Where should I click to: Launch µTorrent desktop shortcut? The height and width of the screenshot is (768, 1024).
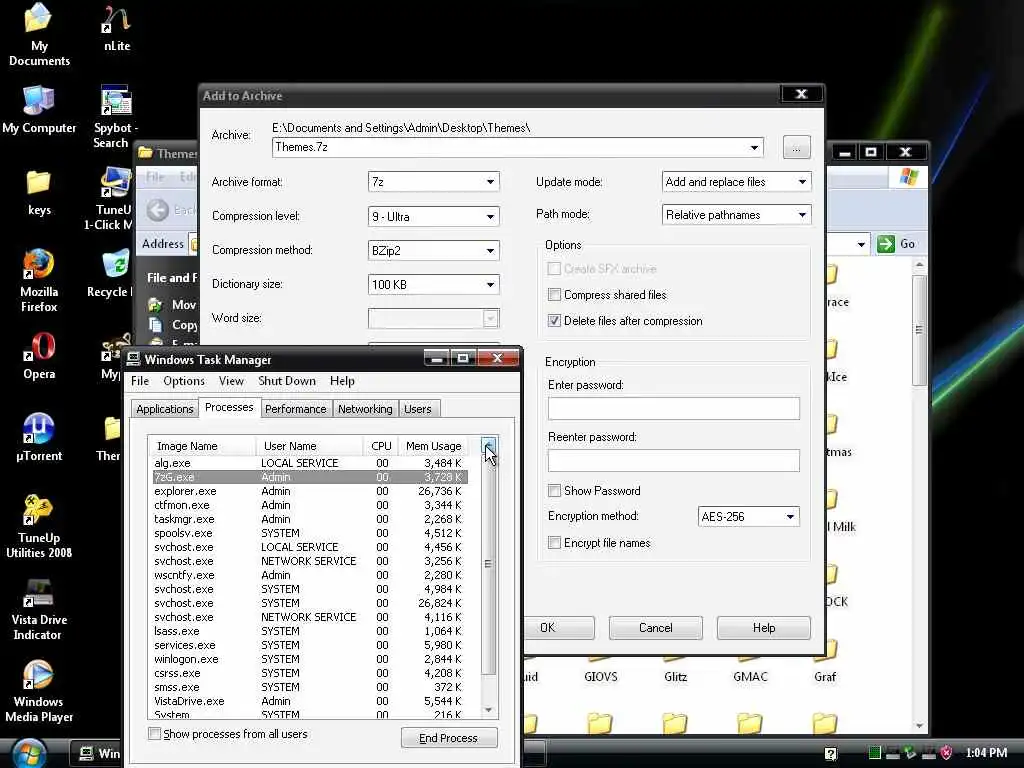pyautogui.click(x=39, y=438)
